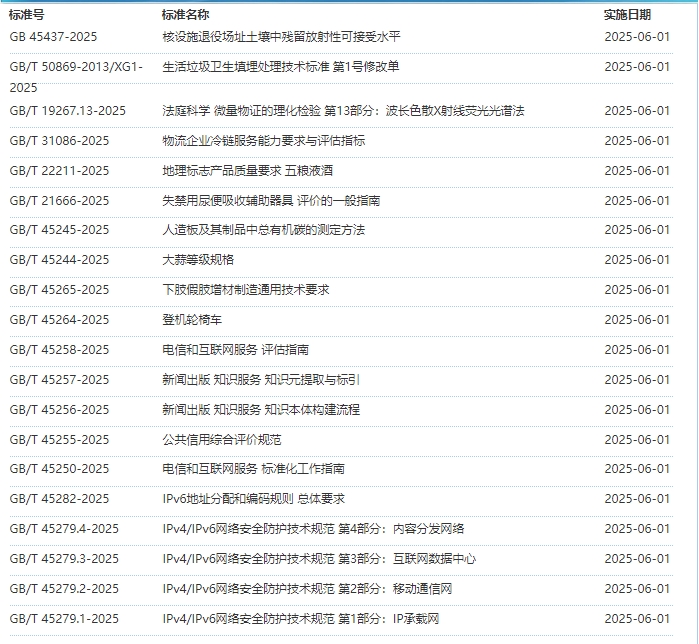
Task: Click title 电信和互联网服务 标准化工作指南
Action: (x=253, y=468)
